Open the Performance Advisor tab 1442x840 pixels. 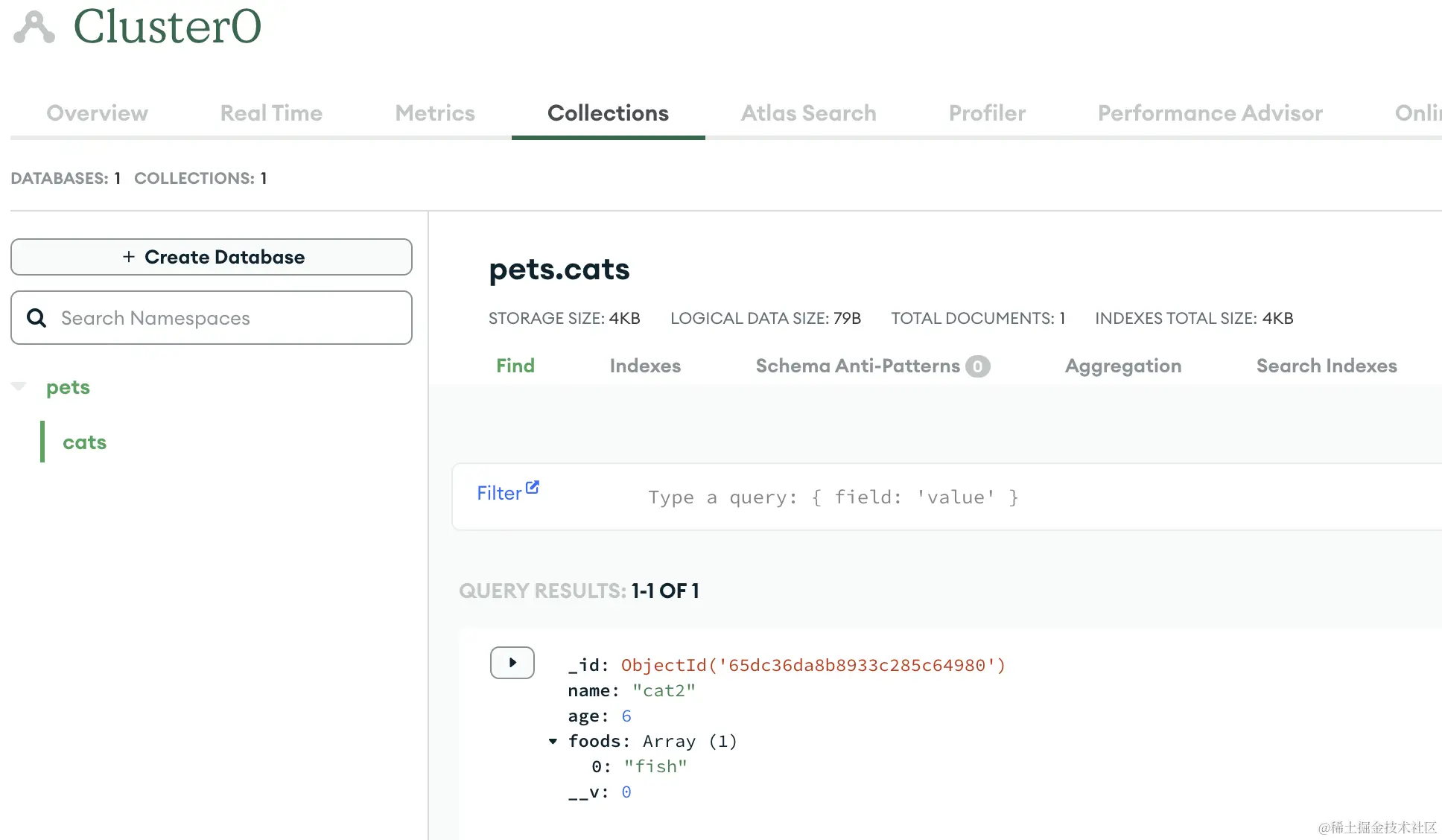(x=1210, y=113)
